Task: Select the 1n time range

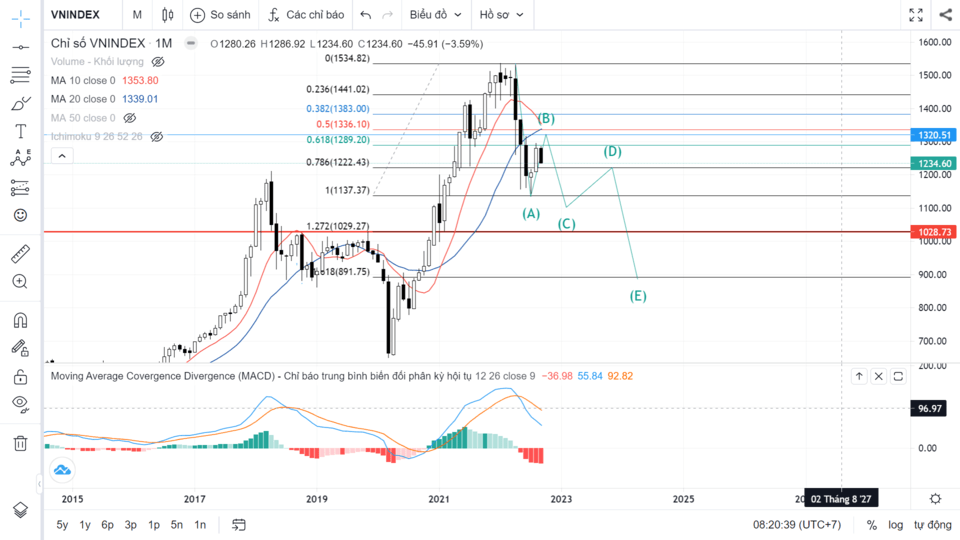Action: [x=200, y=525]
